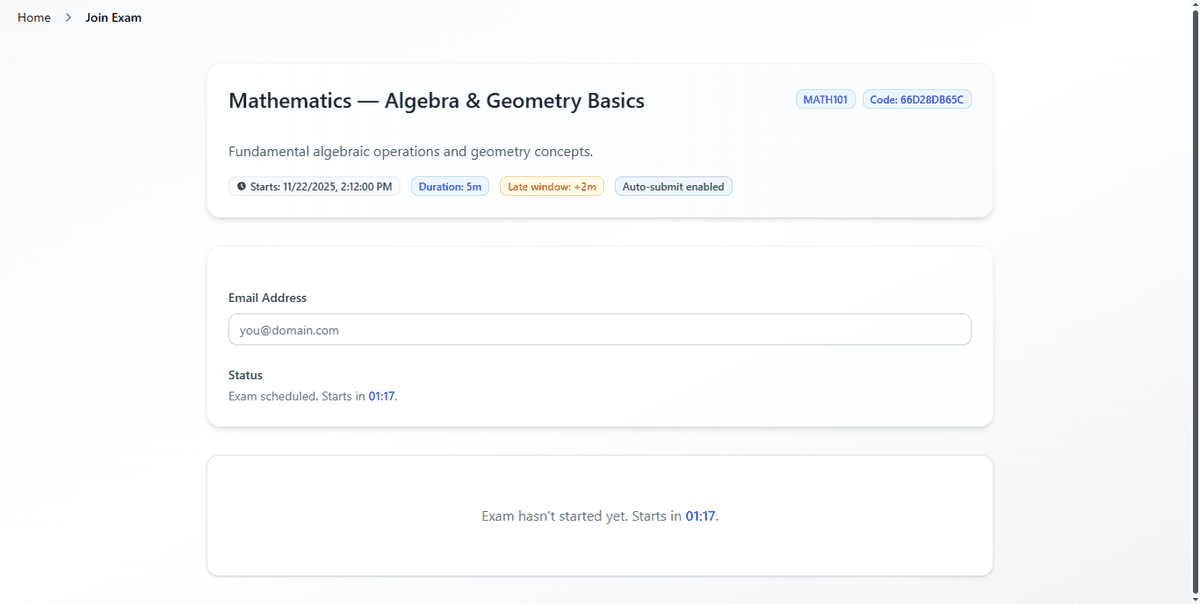Screen dimensions: 1200x604
Task: Click the MATH101 course badge
Action: [x=825, y=100]
